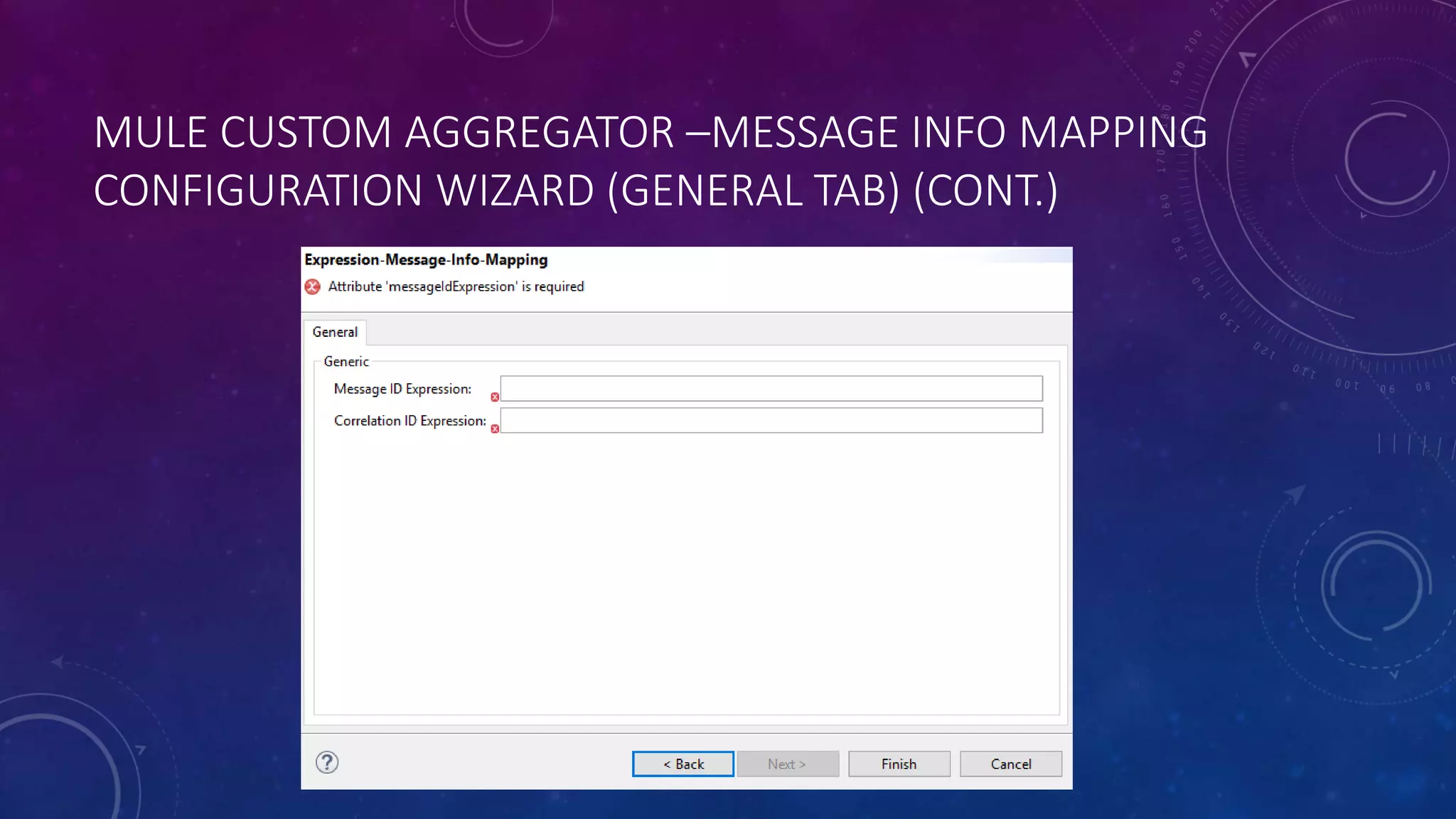
Task: Click the red error icon beside the messageIdExpression message
Action: tap(312, 287)
